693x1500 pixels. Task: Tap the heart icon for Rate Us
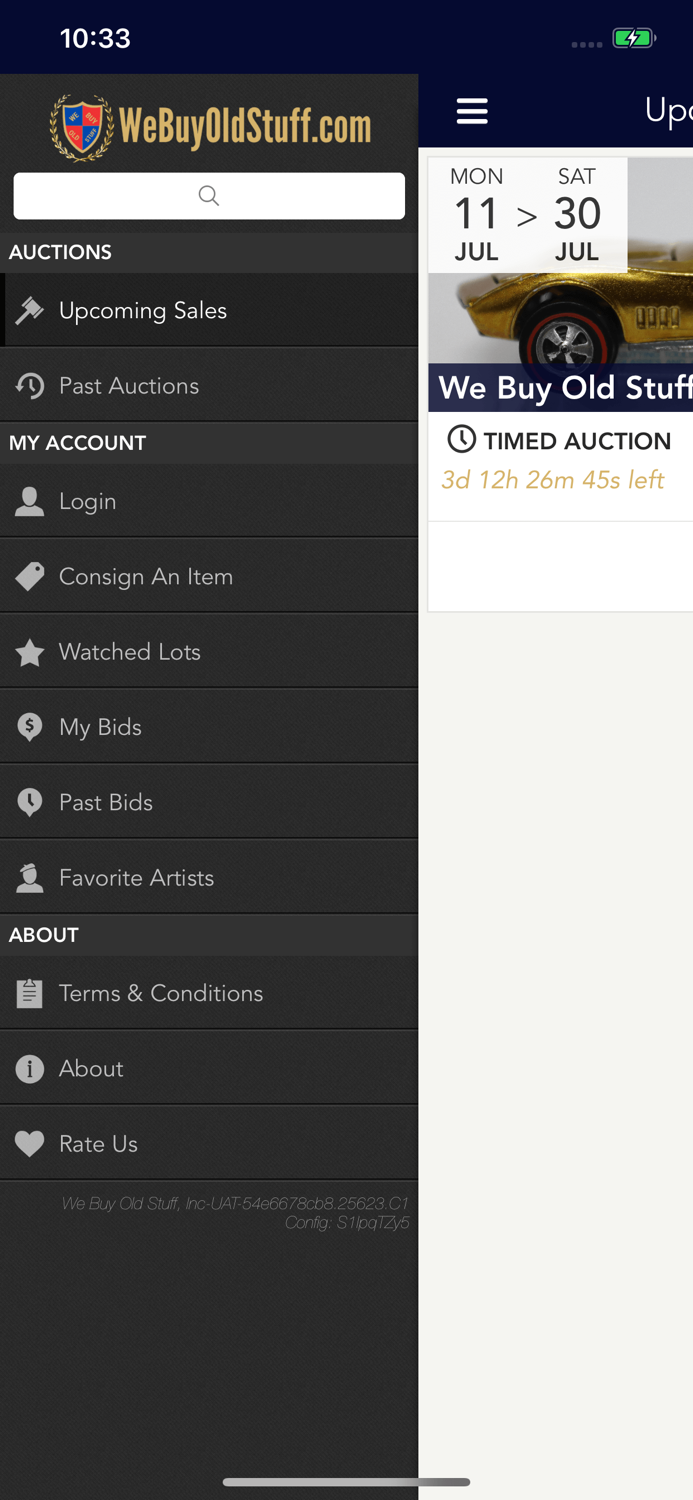(x=30, y=1144)
